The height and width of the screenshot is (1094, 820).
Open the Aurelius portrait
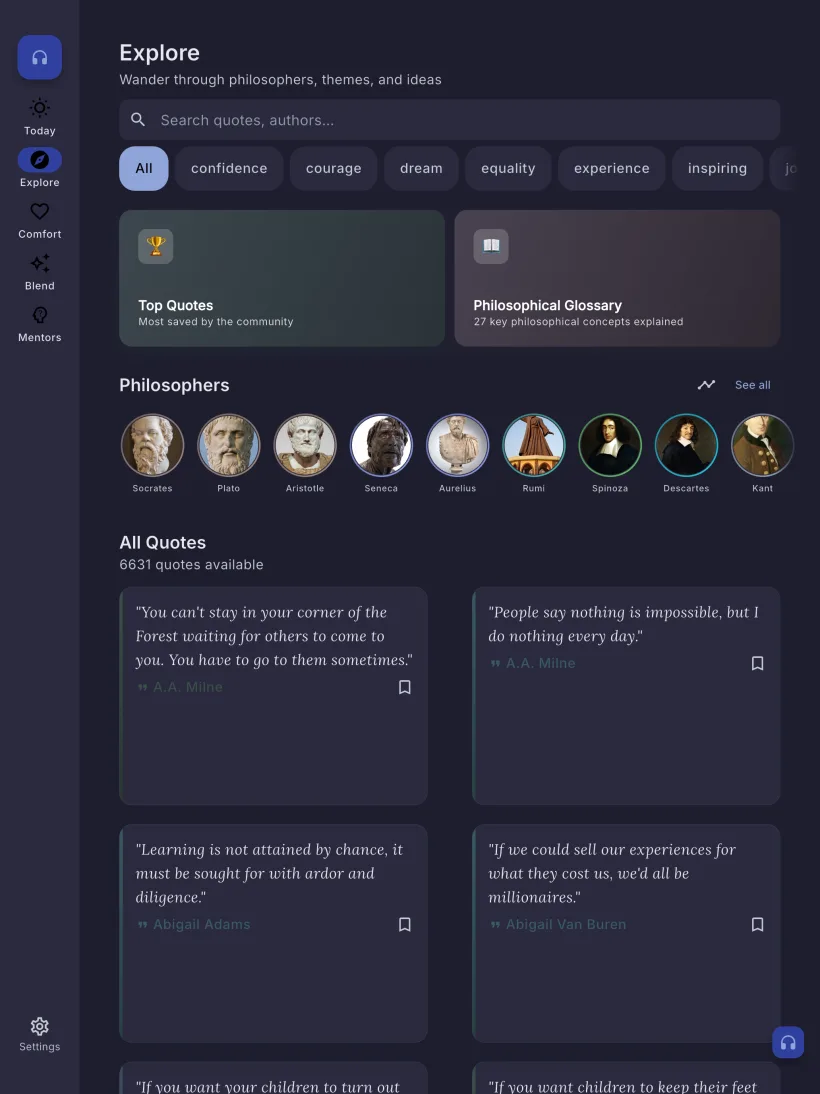457,445
